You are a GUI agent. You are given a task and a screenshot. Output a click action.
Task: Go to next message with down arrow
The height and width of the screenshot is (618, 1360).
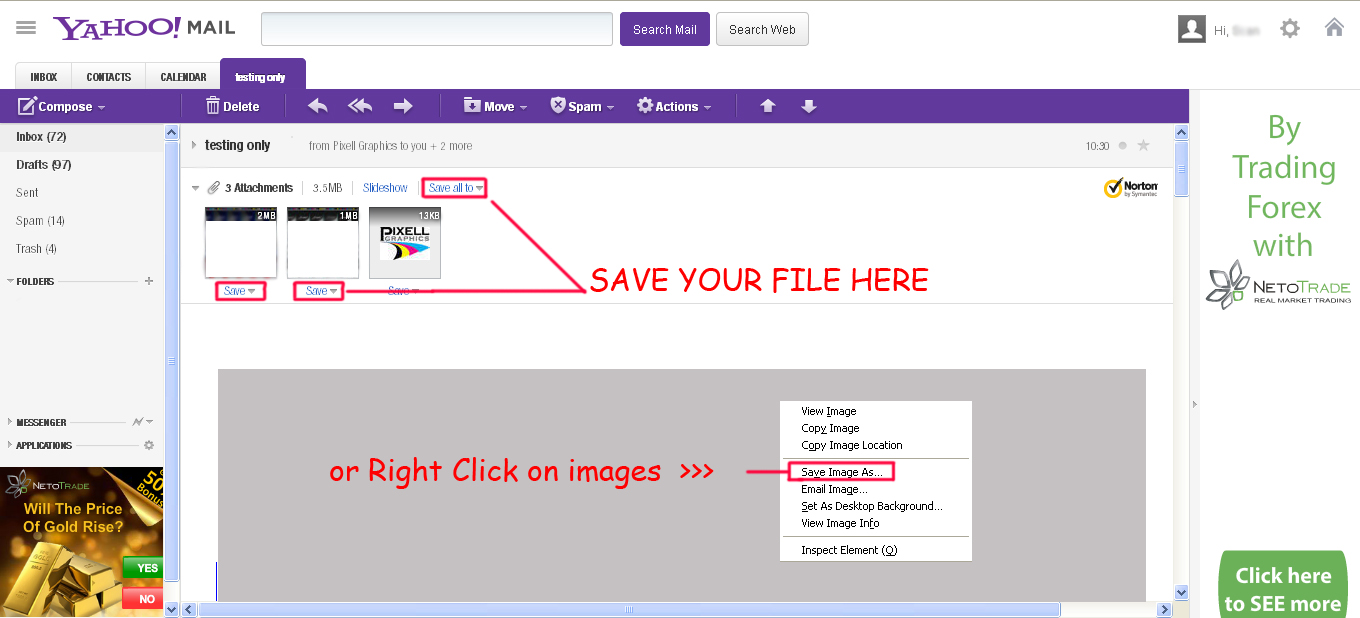[809, 106]
